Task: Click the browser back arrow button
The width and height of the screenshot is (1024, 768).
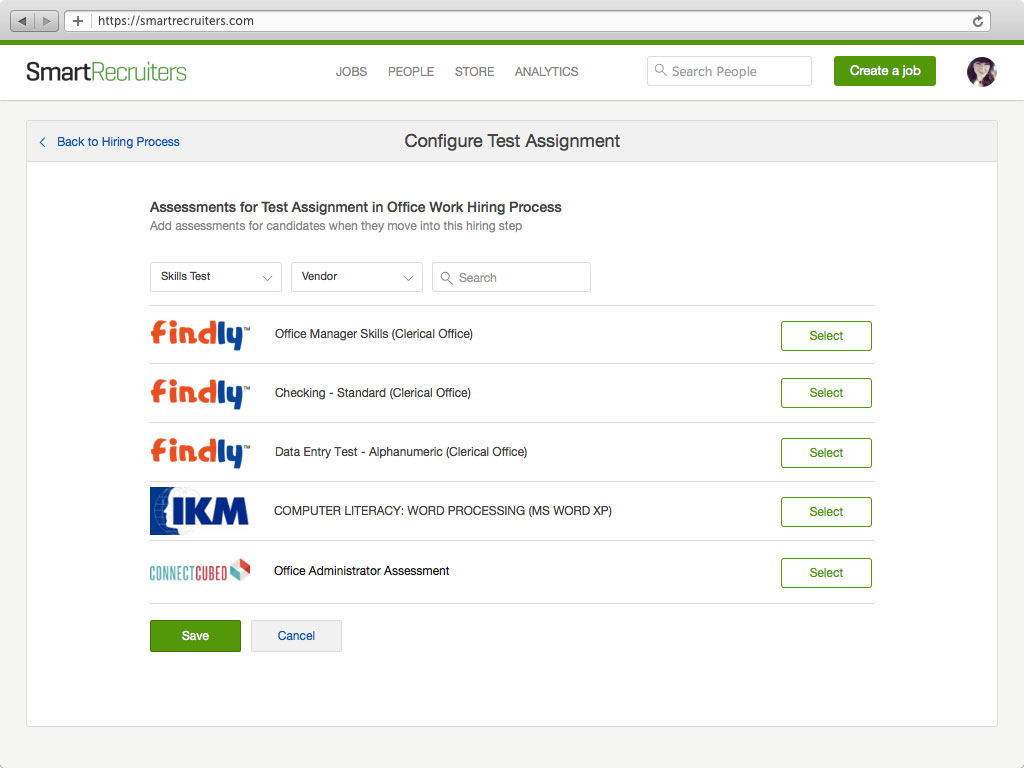Action: (x=23, y=21)
